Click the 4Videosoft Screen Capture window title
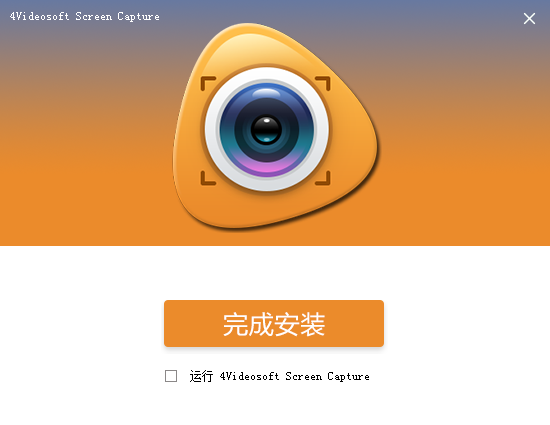550x425 pixels. pos(85,16)
